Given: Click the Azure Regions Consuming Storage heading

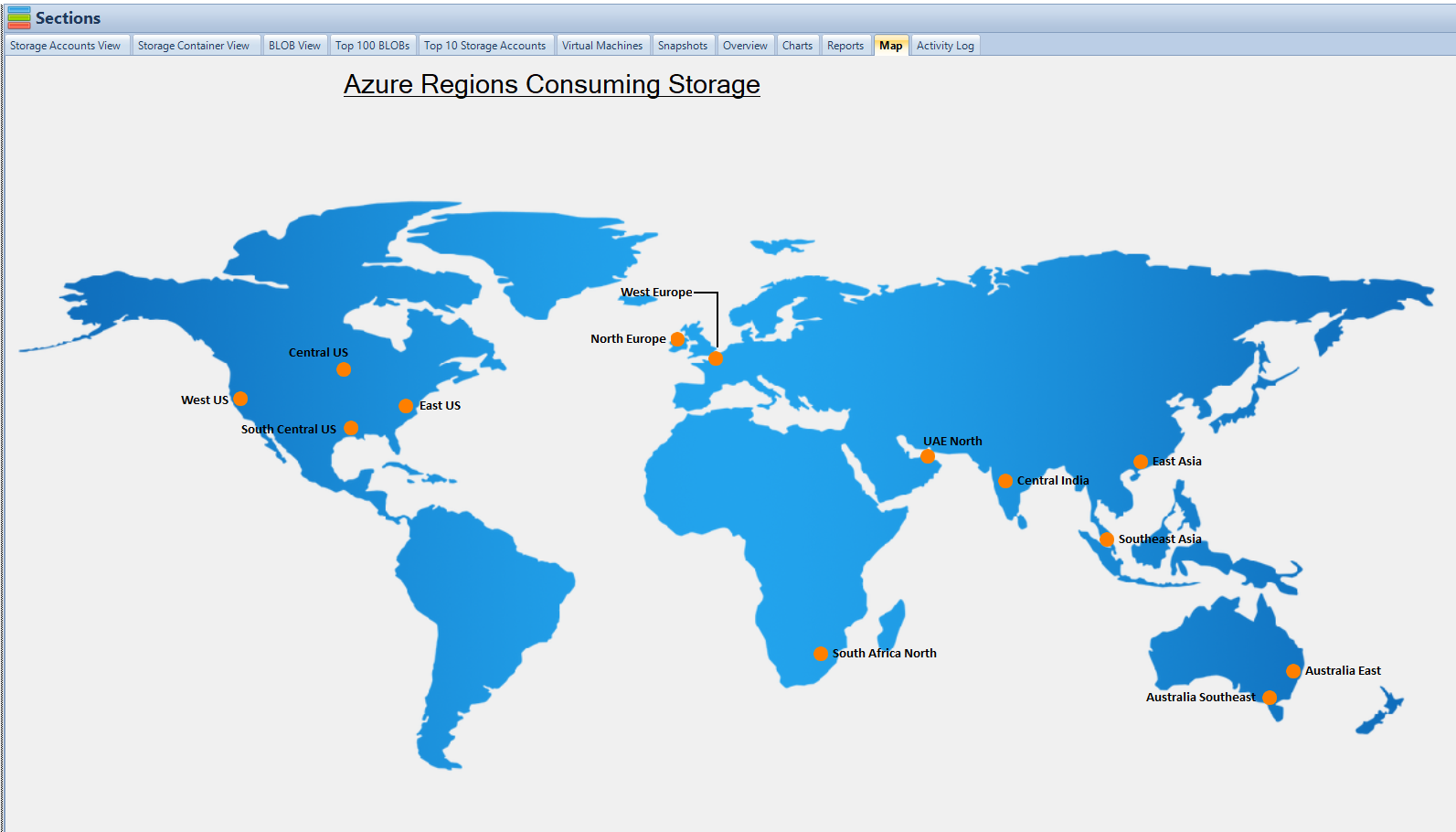Looking at the screenshot, I should tap(552, 84).
